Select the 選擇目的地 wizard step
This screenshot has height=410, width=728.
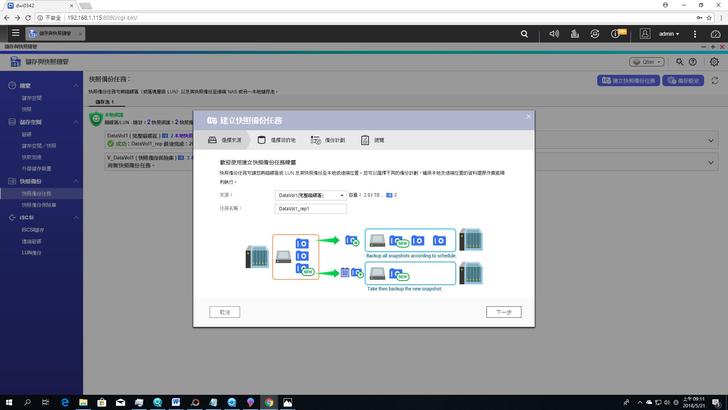click(x=275, y=140)
